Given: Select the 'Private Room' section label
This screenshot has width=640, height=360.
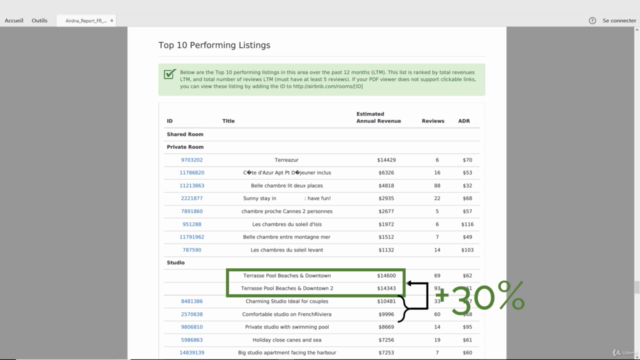Looking at the screenshot, I should (185, 147).
